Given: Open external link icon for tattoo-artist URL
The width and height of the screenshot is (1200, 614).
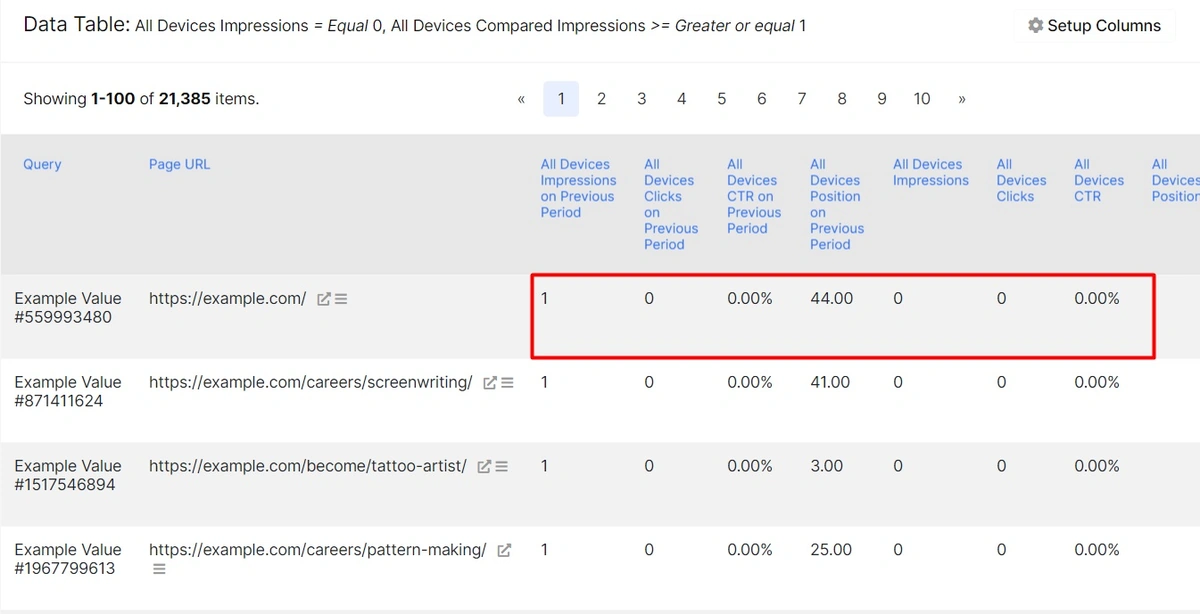Looking at the screenshot, I should pyautogui.click(x=484, y=467).
